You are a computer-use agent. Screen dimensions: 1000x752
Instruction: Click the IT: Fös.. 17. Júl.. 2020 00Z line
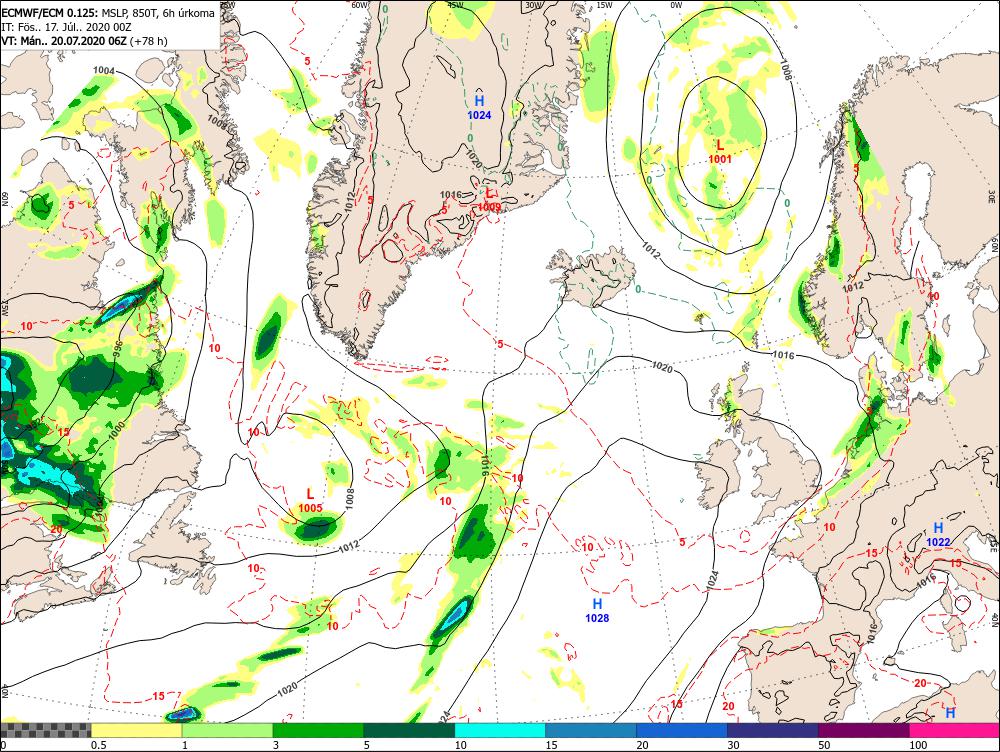point(67,27)
